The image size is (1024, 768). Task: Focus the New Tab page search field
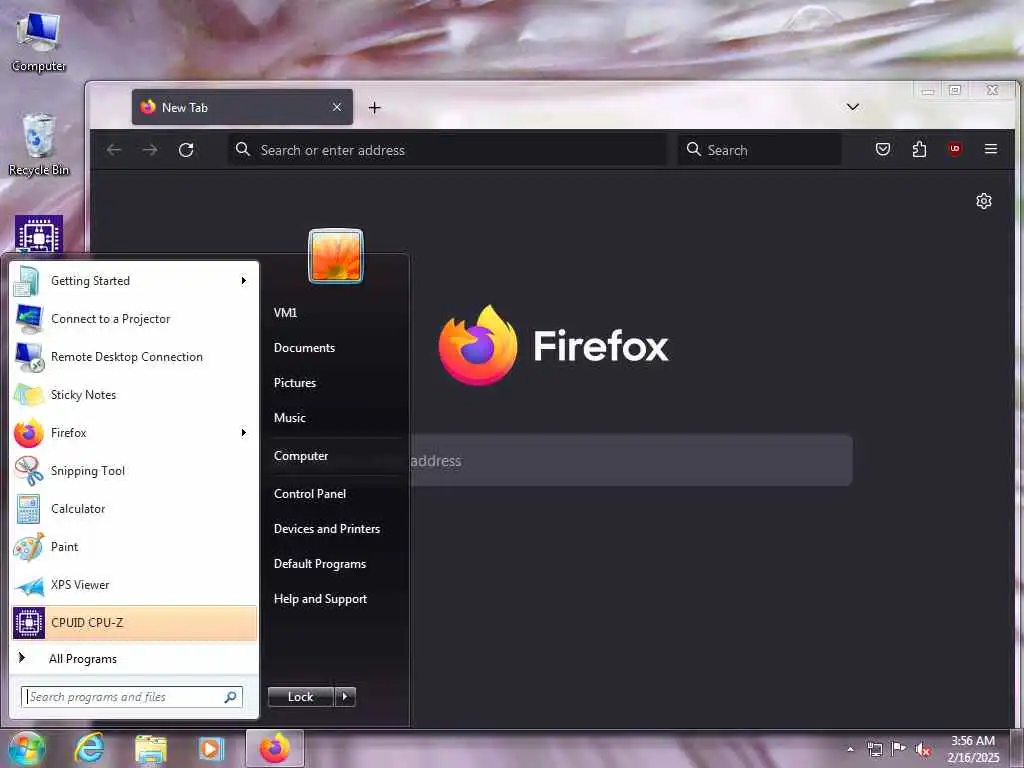(x=631, y=460)
